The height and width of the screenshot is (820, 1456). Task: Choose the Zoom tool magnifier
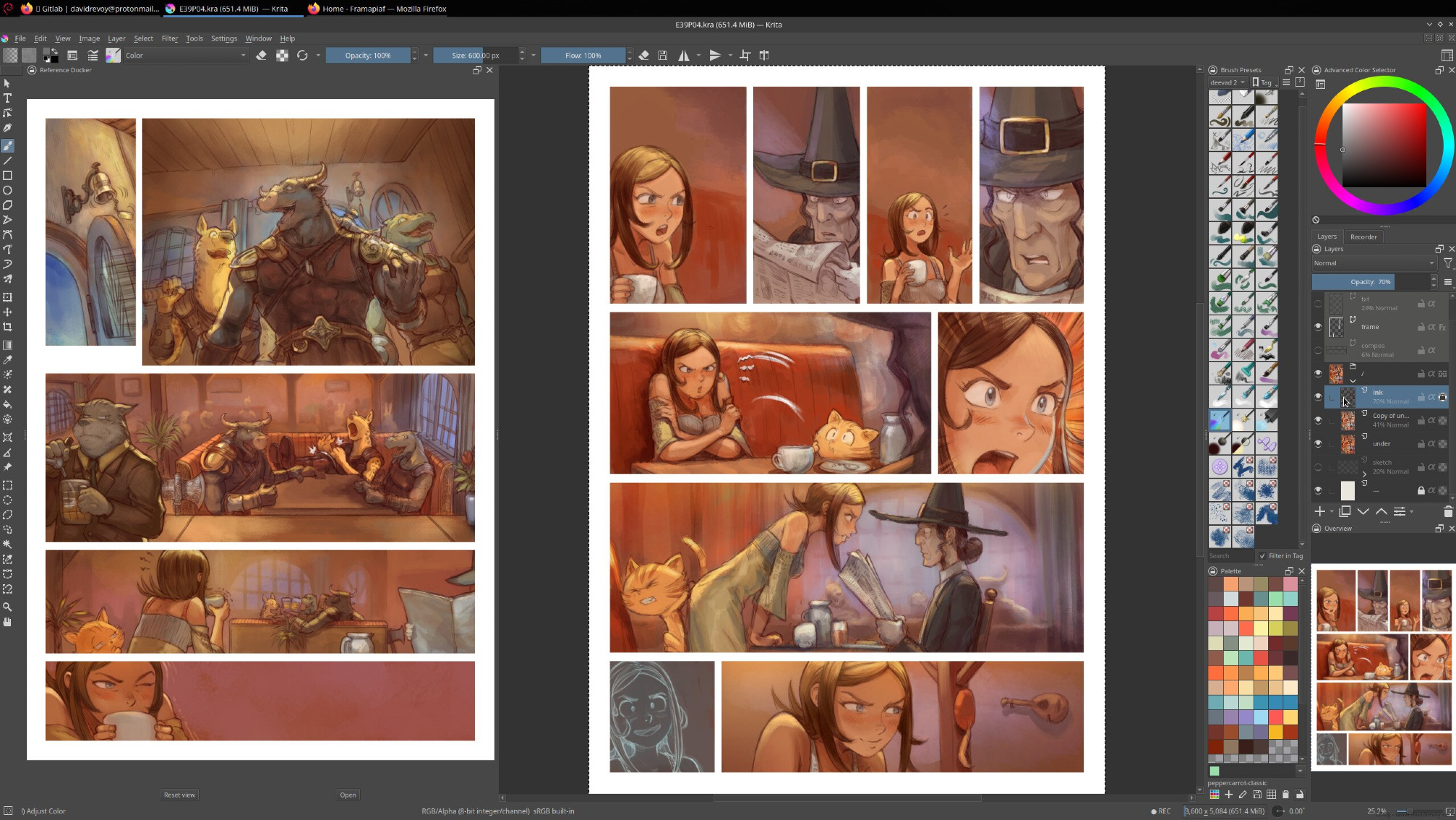tap(7, 607)
